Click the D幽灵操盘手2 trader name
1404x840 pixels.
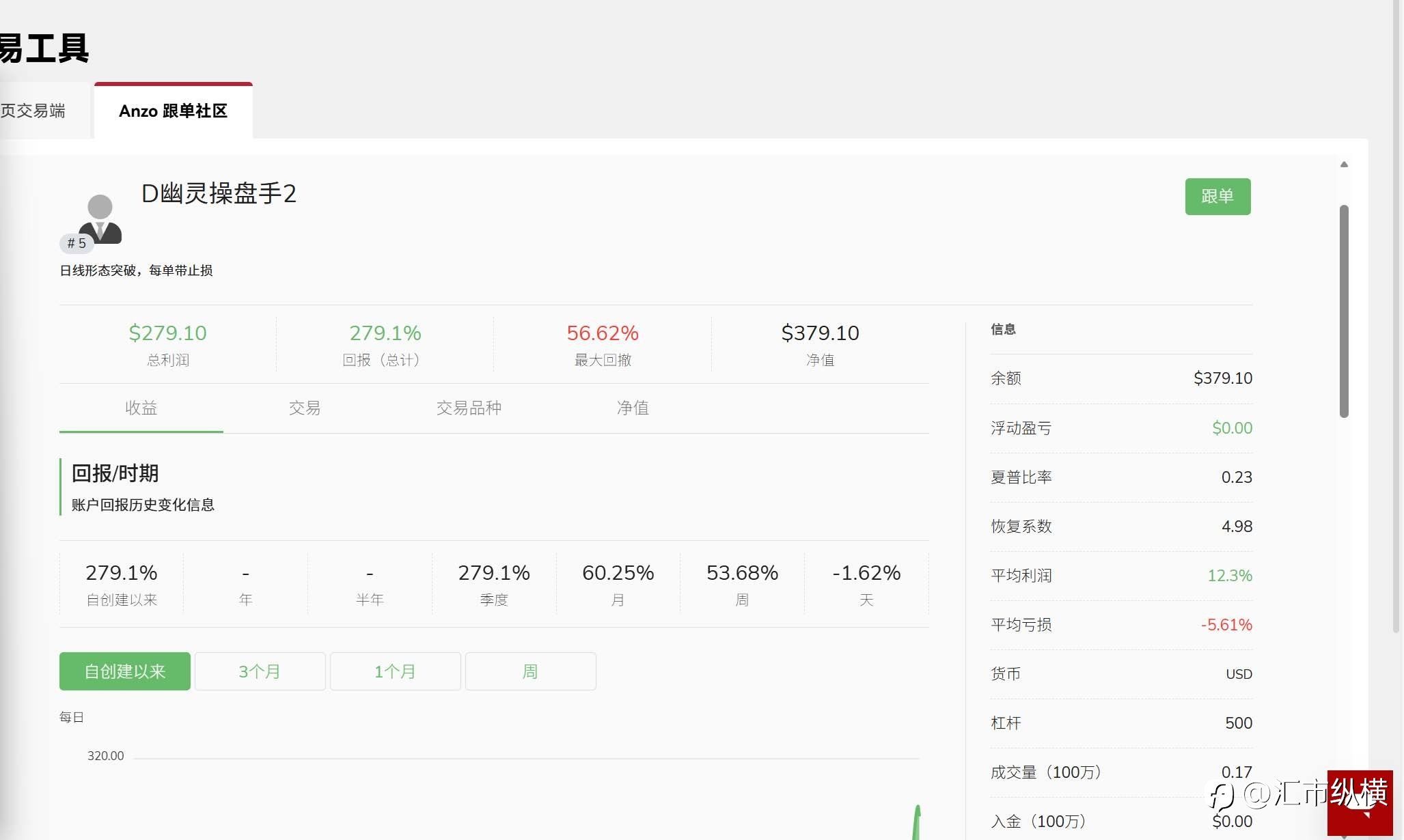pyautogui.click(x=219, y=194)
